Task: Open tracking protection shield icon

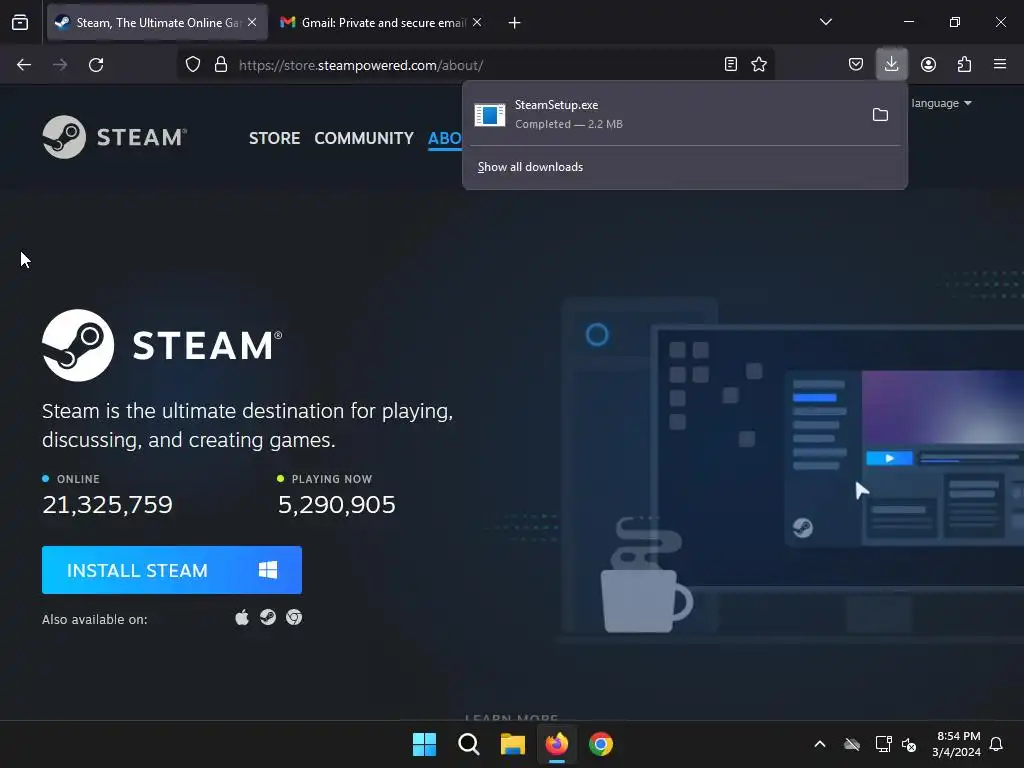Action: [193, 65]
